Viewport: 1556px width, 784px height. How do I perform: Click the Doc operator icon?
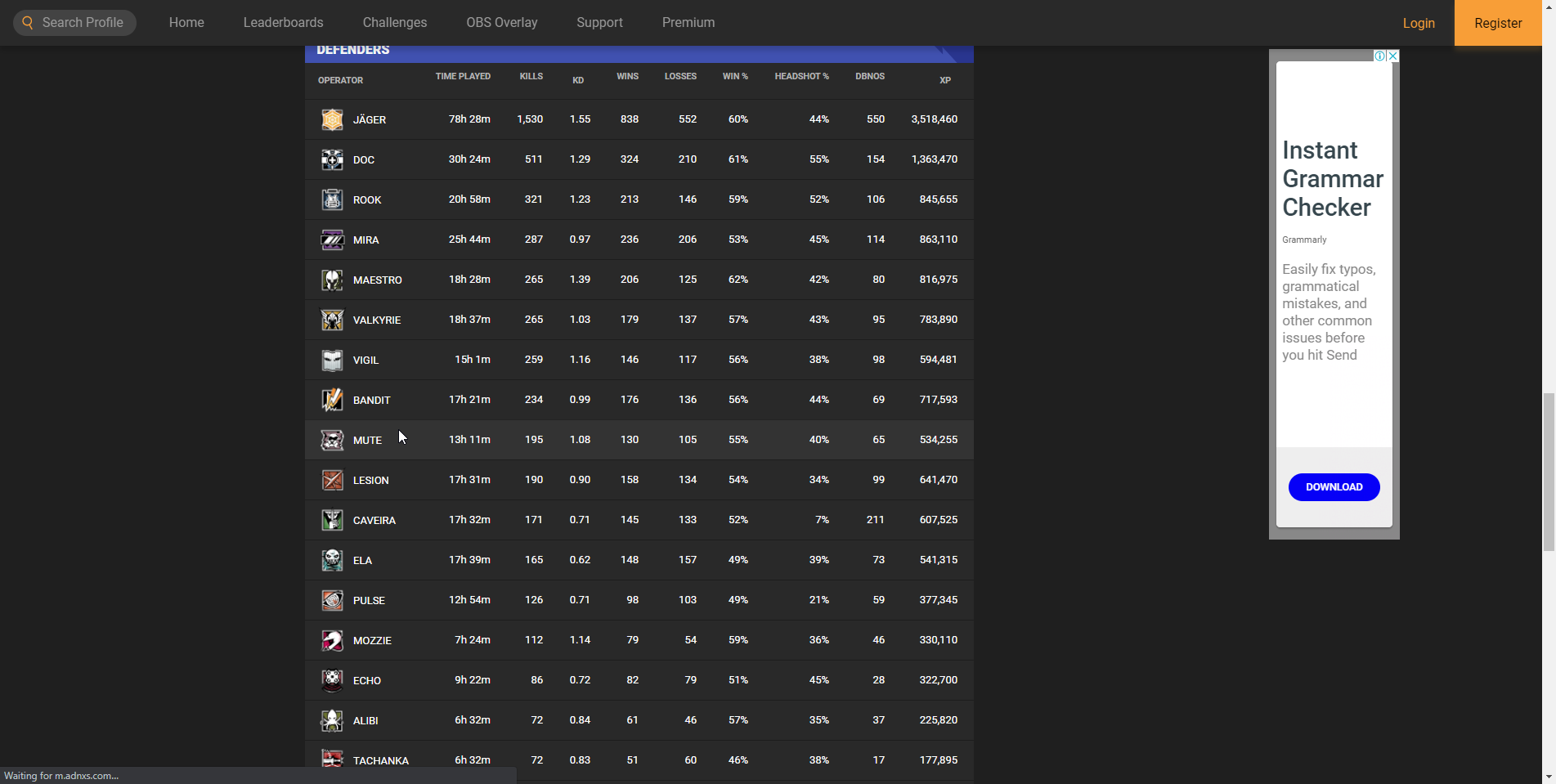point(332,159)
